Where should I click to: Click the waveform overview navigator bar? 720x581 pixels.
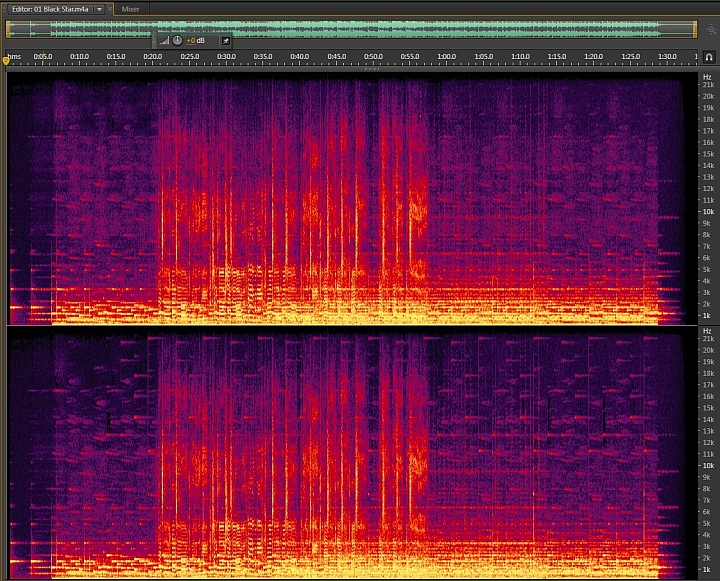(352, 29)
